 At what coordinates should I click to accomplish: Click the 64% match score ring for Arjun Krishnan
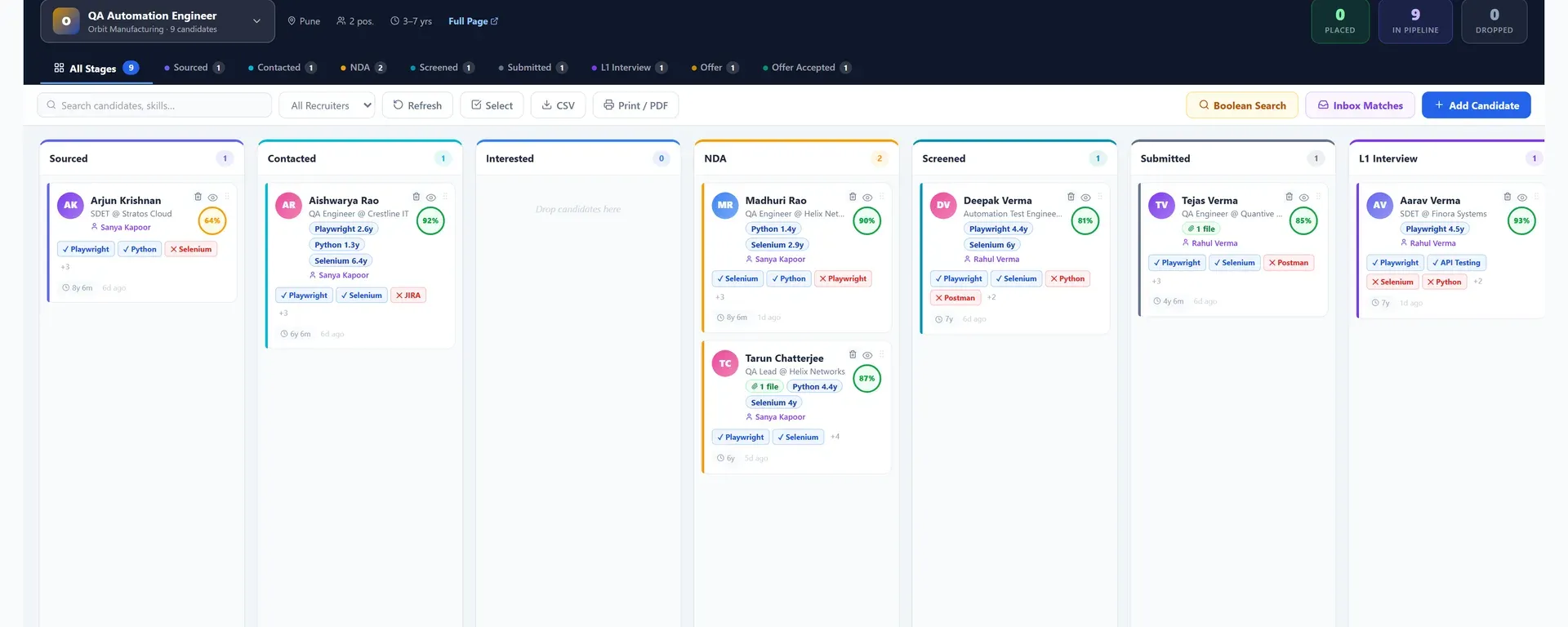(212, 220)
